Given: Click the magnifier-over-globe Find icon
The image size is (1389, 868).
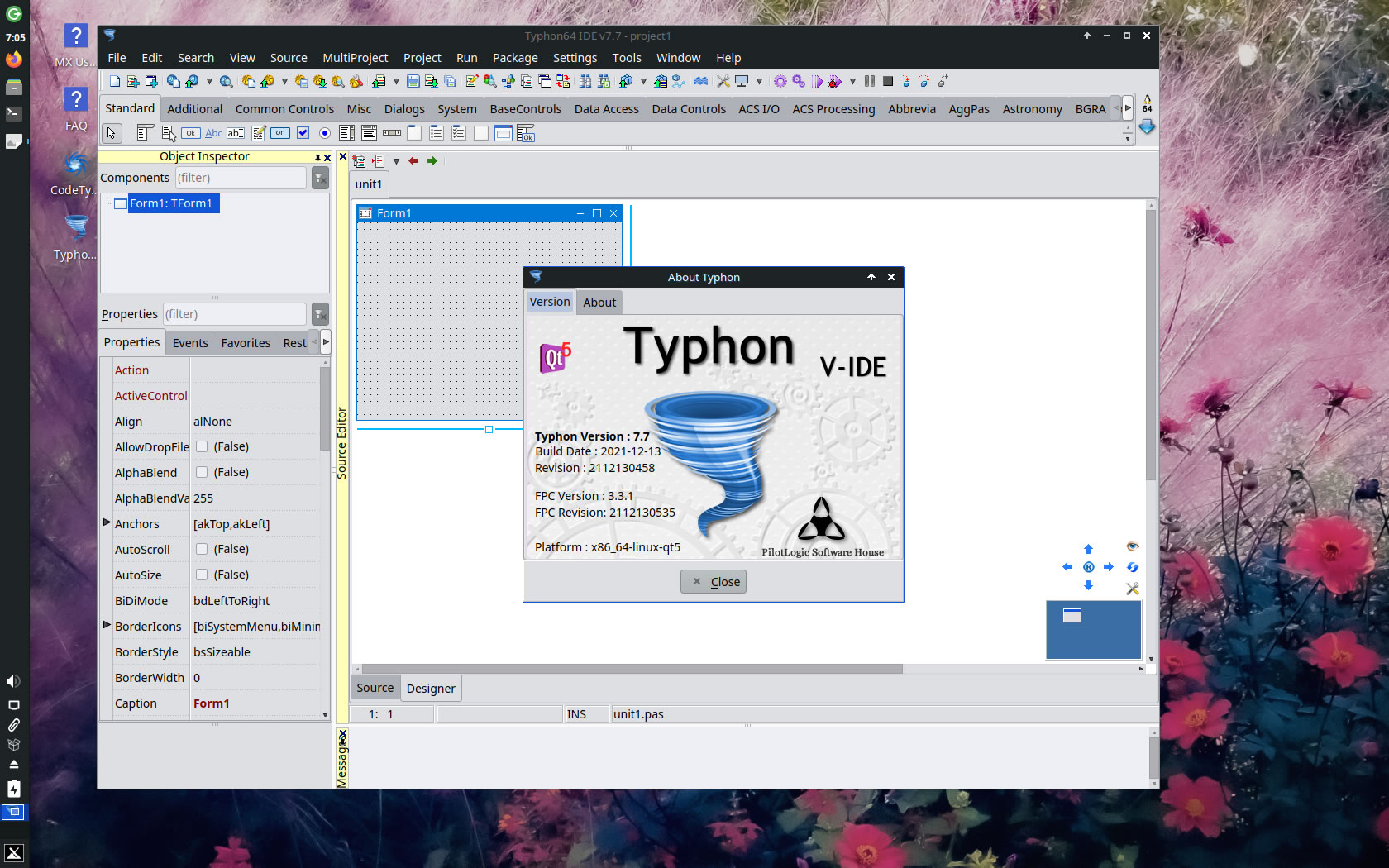Looking at the screenshot, I should click(226, 81).
